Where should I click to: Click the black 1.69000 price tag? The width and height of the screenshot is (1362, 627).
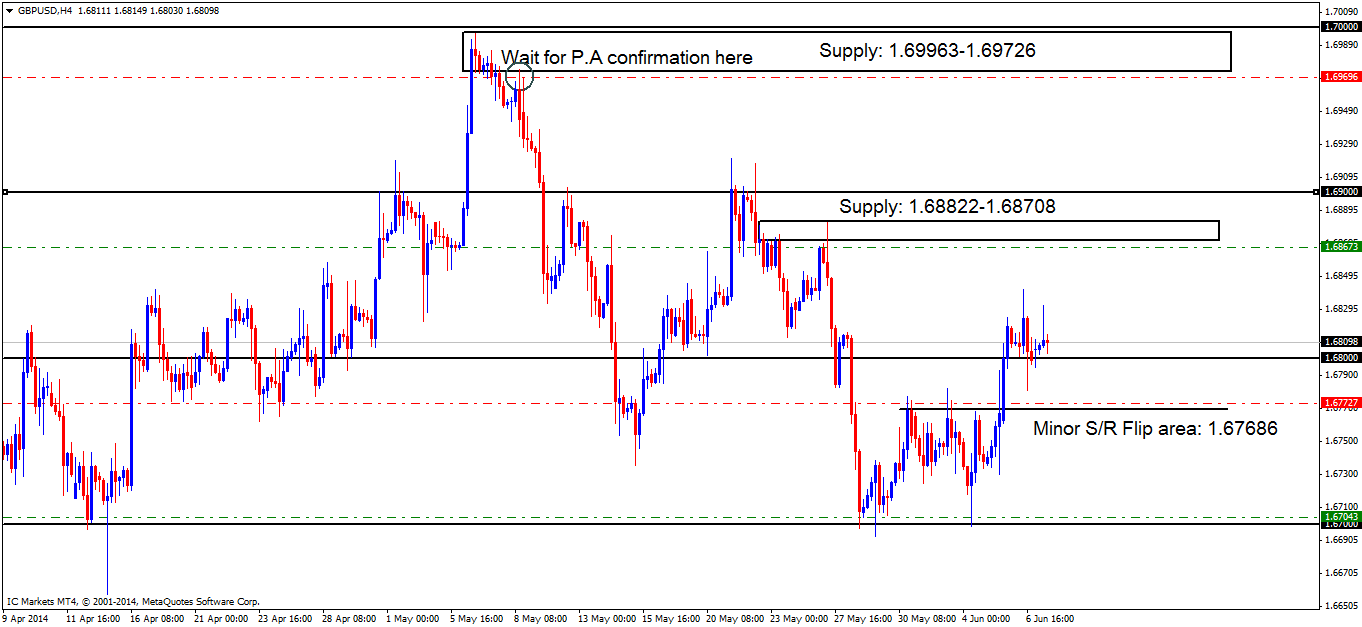(x=1340, y=192)
